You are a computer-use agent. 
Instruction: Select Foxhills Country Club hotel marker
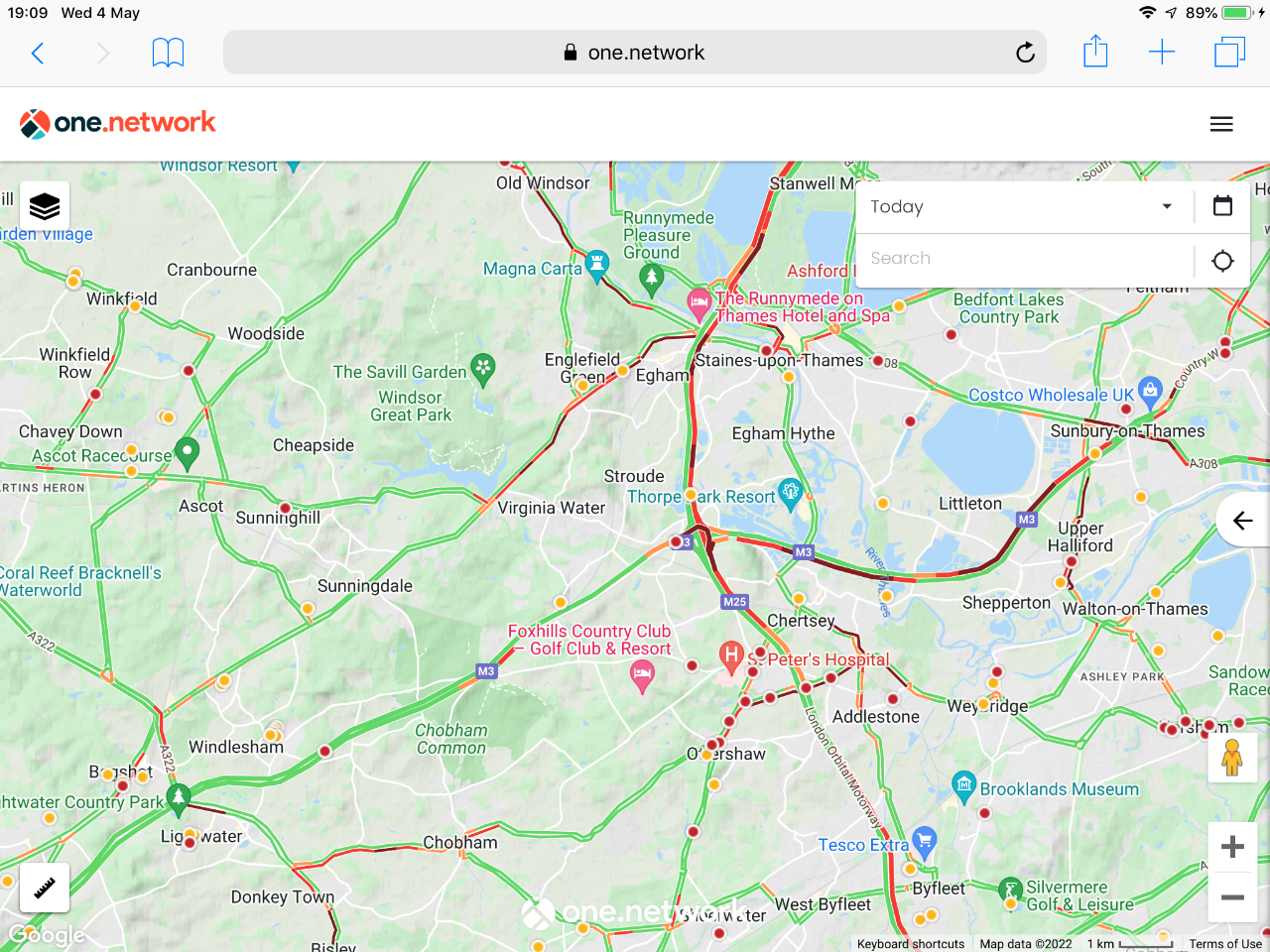642,676
